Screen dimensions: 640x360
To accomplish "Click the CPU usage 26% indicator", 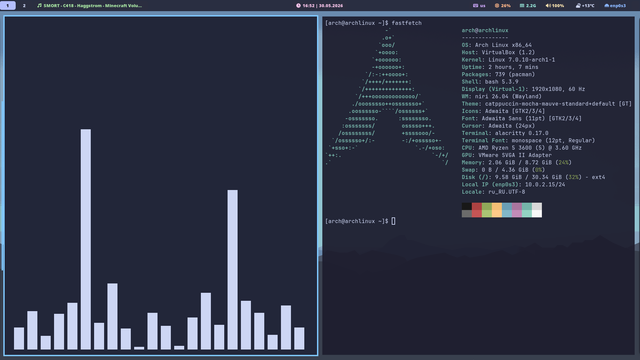I will click(x=502, y=6).
